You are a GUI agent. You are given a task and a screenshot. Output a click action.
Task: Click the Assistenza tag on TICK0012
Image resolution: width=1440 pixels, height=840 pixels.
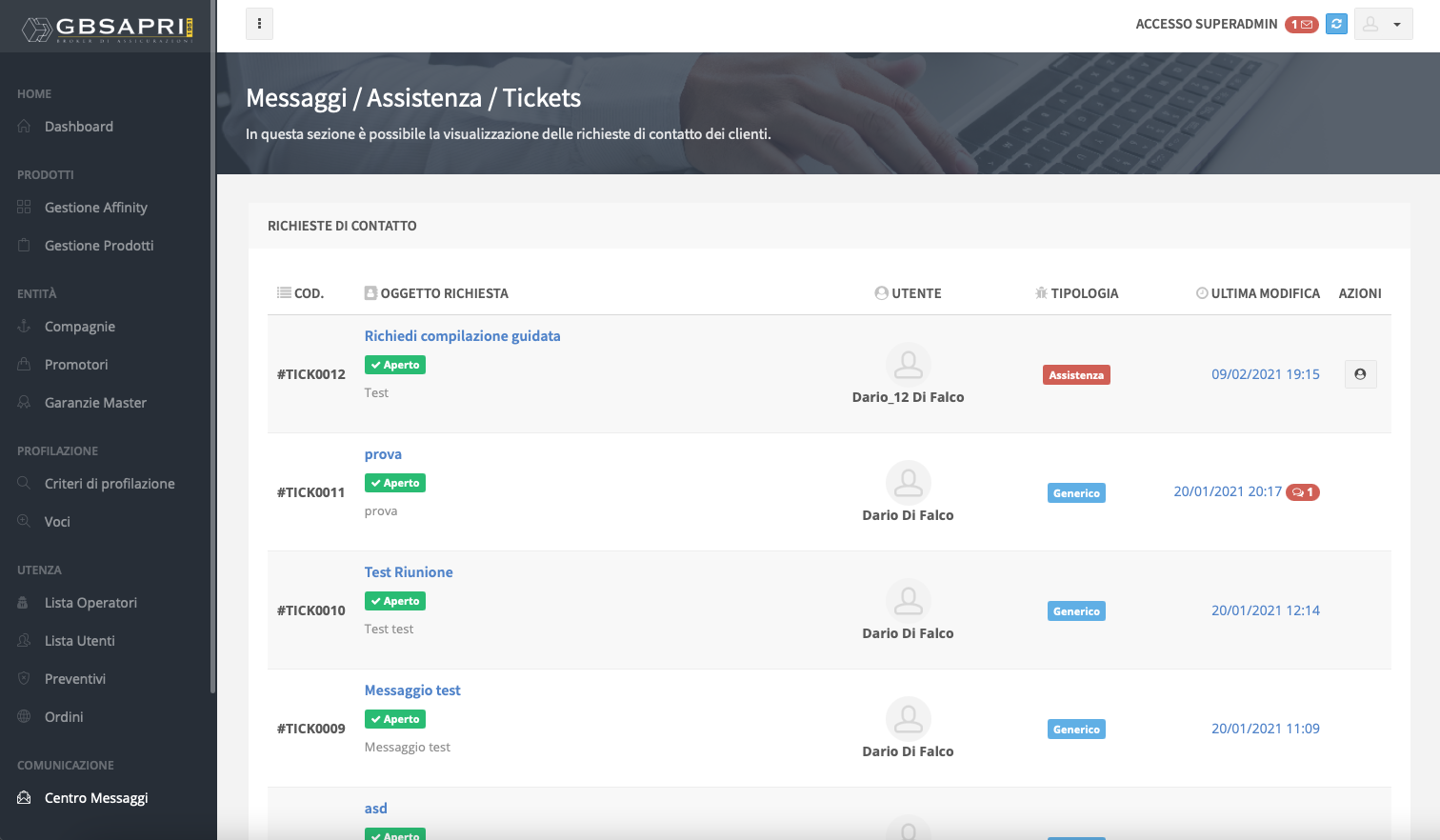click(x=1076, y=375)
